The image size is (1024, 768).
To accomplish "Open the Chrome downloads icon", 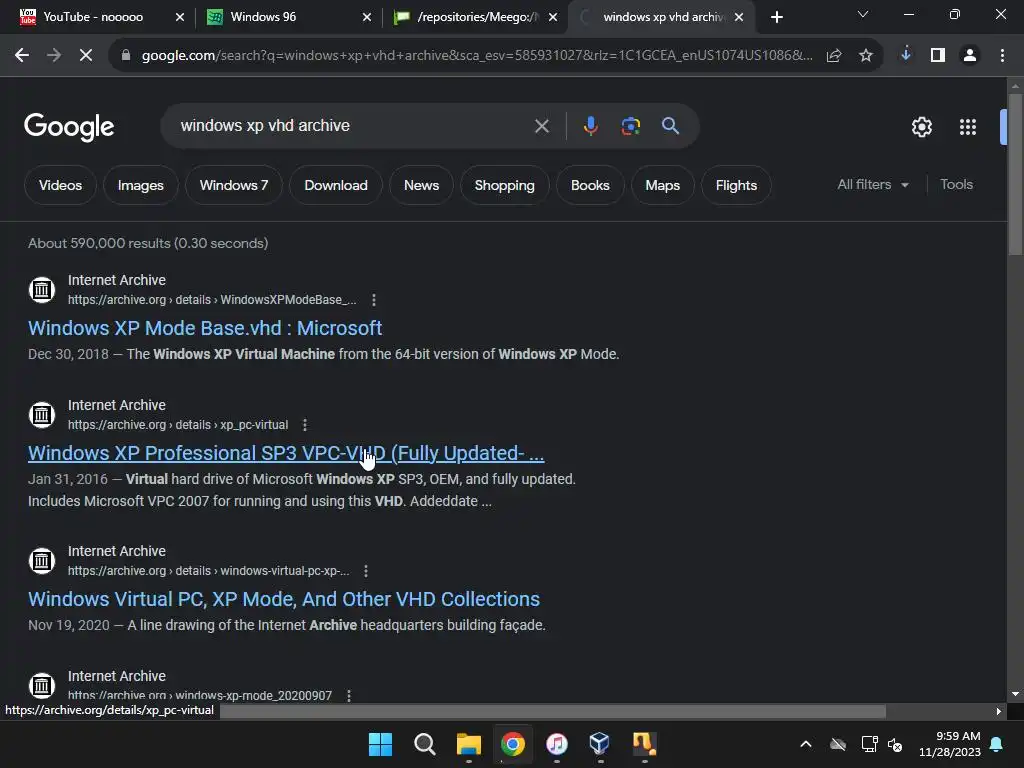I will click(x=906, y=55).
